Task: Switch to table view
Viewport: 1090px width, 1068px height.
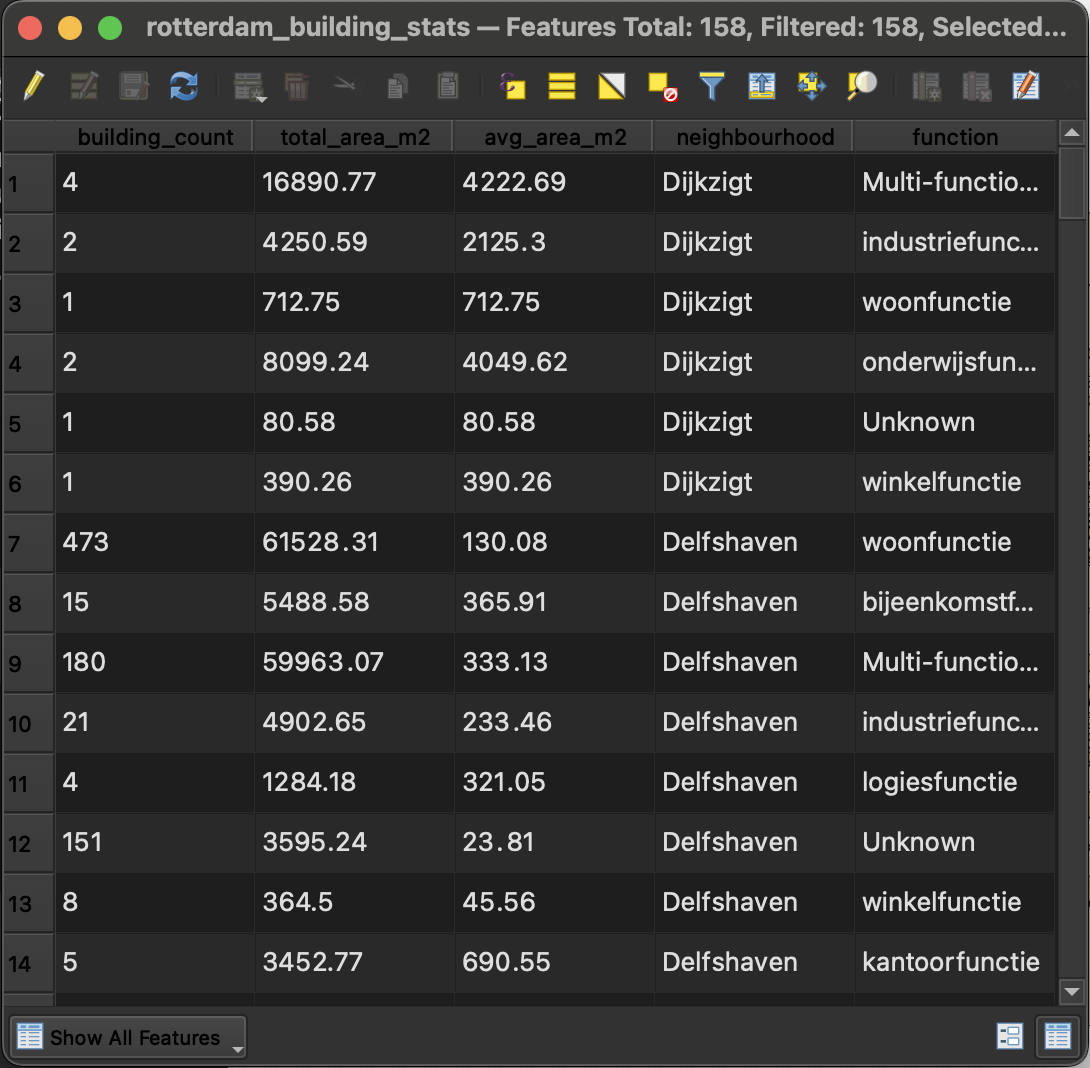Action: tap(1058, 1037)
